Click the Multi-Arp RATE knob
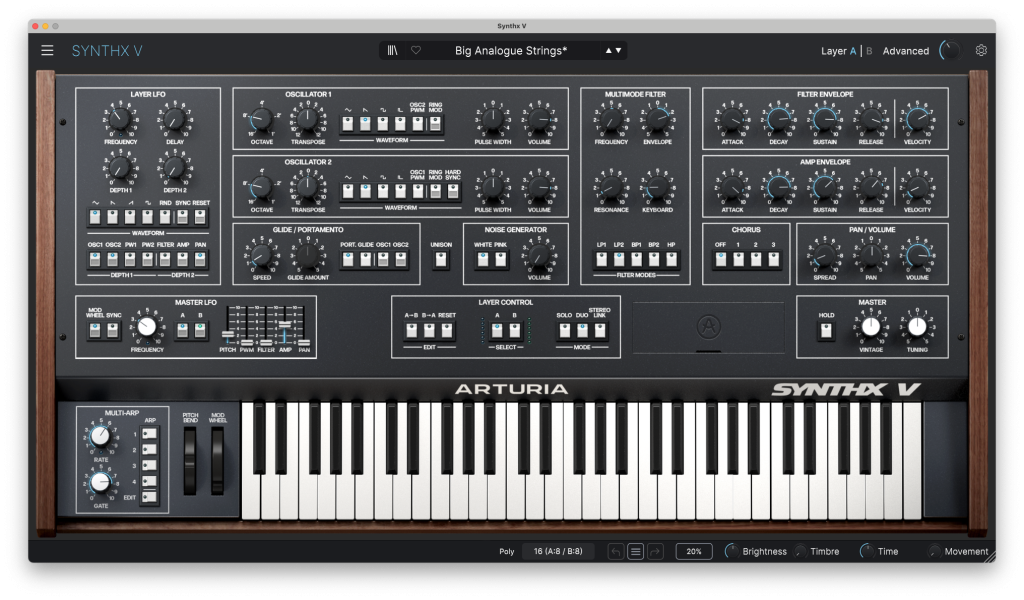 click(x=100, y=436)
